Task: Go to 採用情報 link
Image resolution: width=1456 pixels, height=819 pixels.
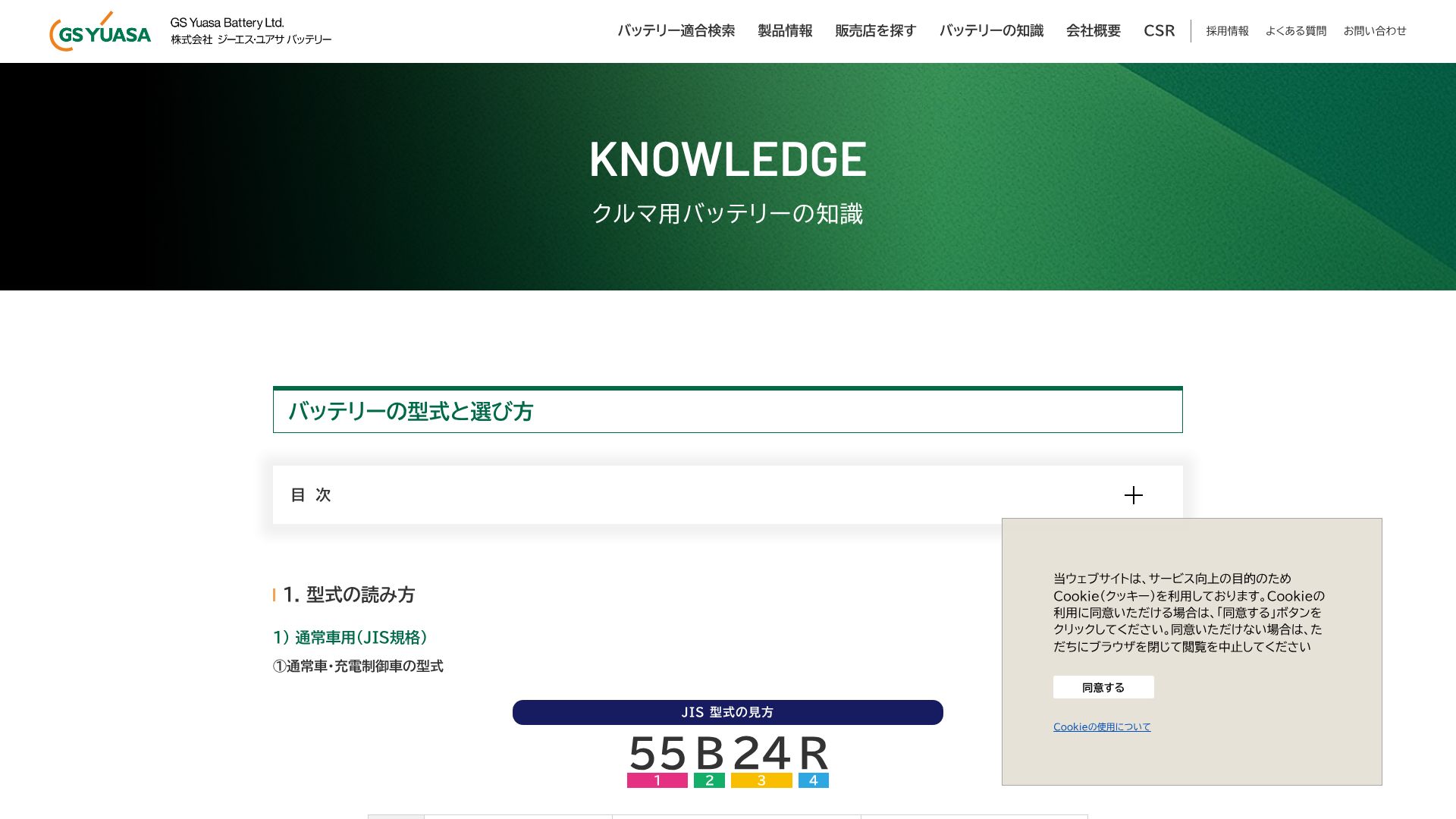Action: 1227,31
